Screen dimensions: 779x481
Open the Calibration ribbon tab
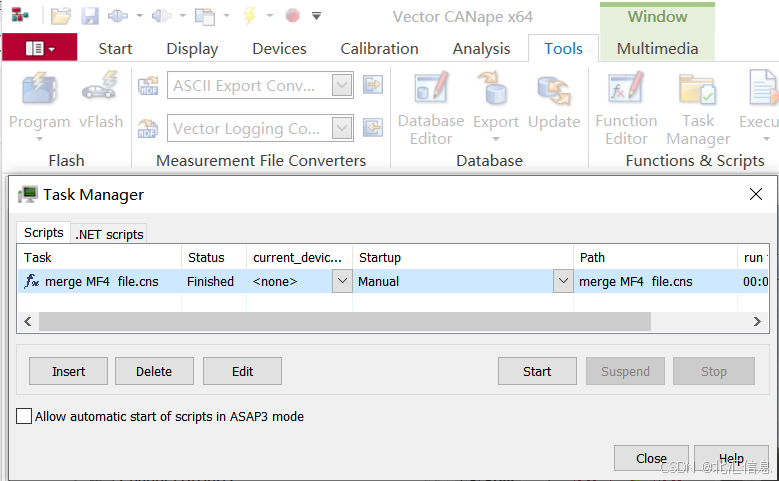[380, 49]
